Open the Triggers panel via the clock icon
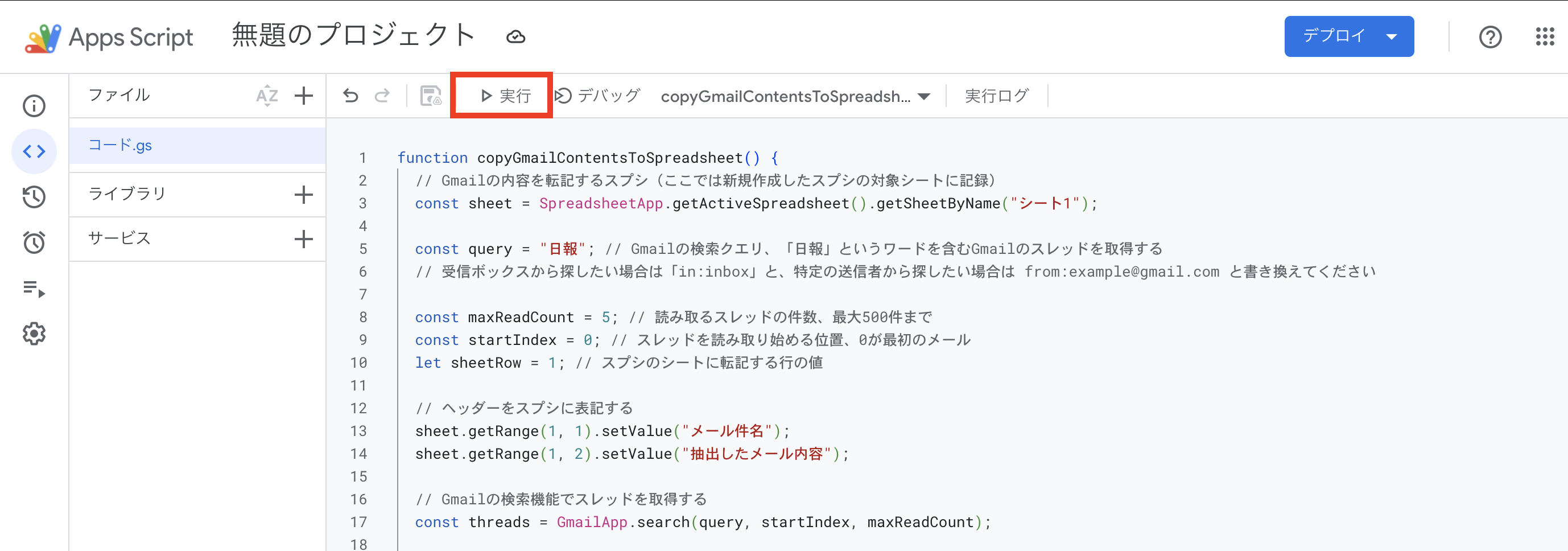This screenshot has height=551, width=1568. point(34,242)
